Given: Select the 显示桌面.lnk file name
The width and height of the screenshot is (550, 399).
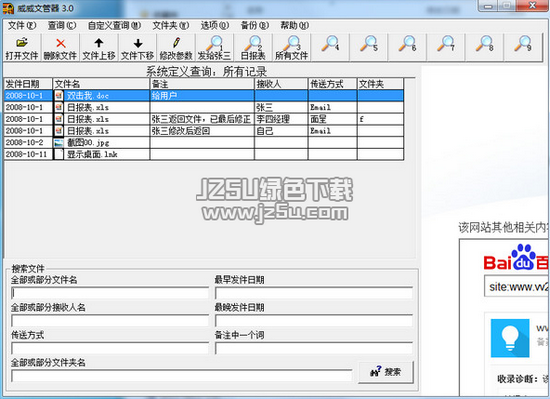Looking at the screenshot, I should [x=92, y=154].
